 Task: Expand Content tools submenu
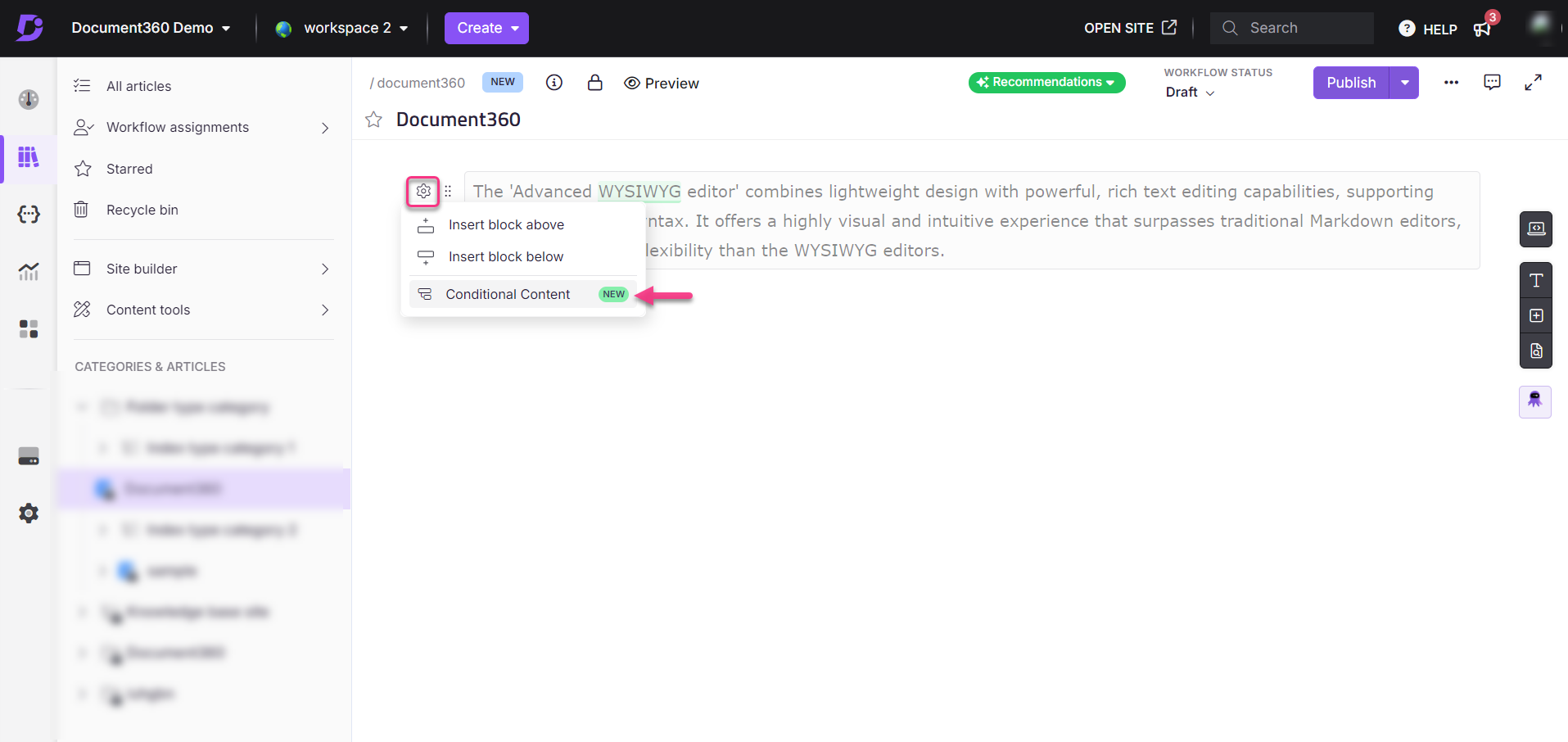click(x=325, y=310)
